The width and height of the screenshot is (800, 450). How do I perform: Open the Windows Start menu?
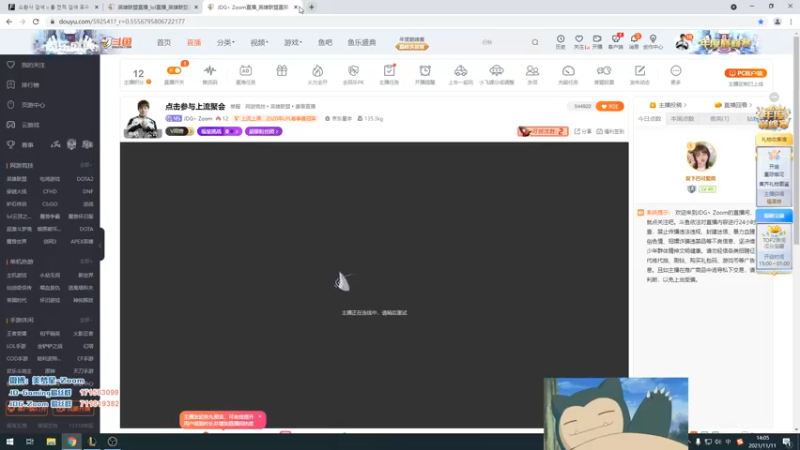(10, 441)
